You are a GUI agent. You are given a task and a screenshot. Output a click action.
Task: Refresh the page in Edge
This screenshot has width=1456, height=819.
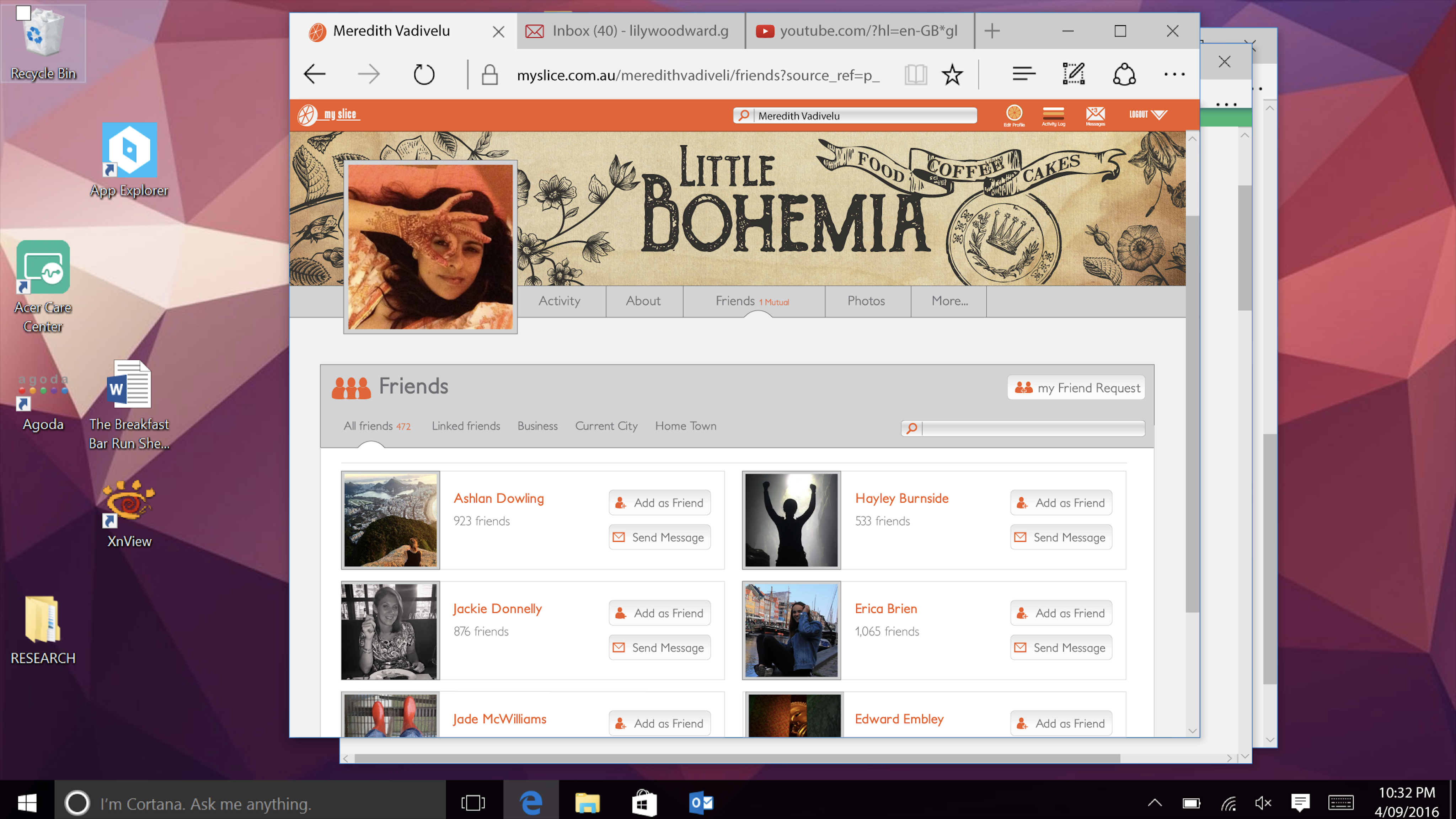pyautogui.click(x=423, y=74)
